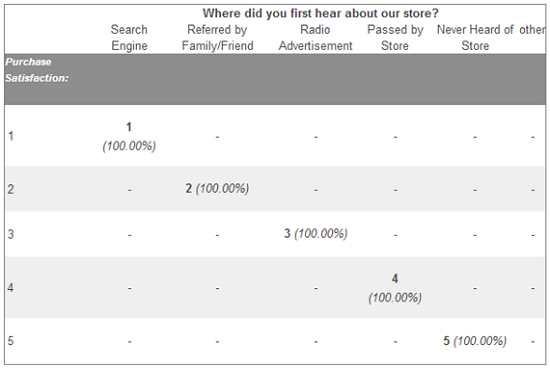Click the cell showing 4 (100.00%)

point(395,288)
